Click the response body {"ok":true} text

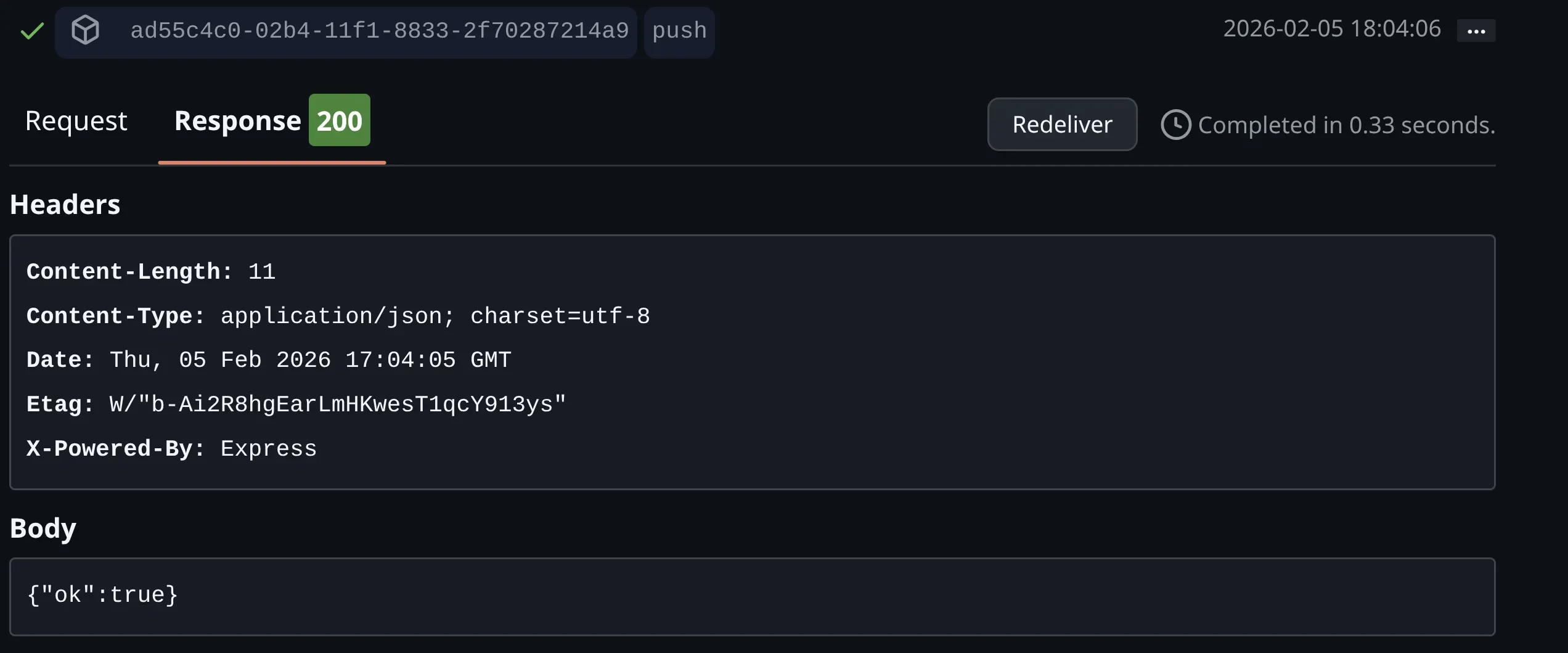[102, 594]
